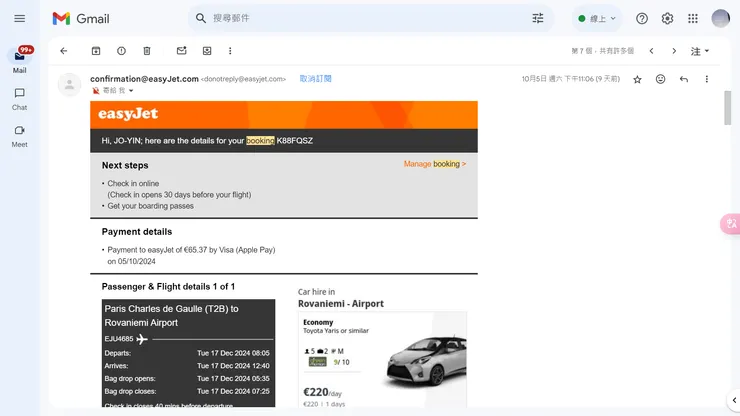This screenshot has width=740, height=416.
Task: Click flight number EJU4685
Action: point(119,339)
